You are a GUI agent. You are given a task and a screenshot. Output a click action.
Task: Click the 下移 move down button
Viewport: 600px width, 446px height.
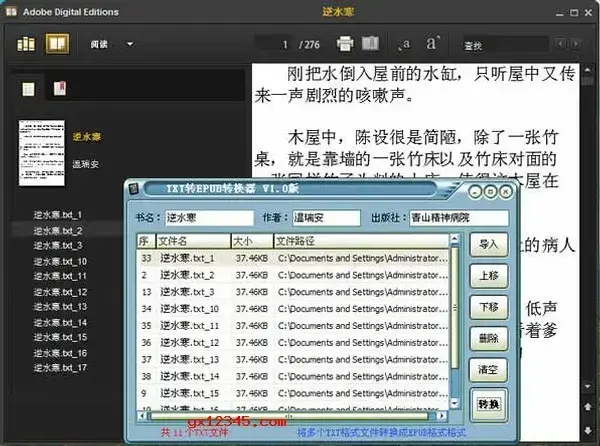point(489,307)
